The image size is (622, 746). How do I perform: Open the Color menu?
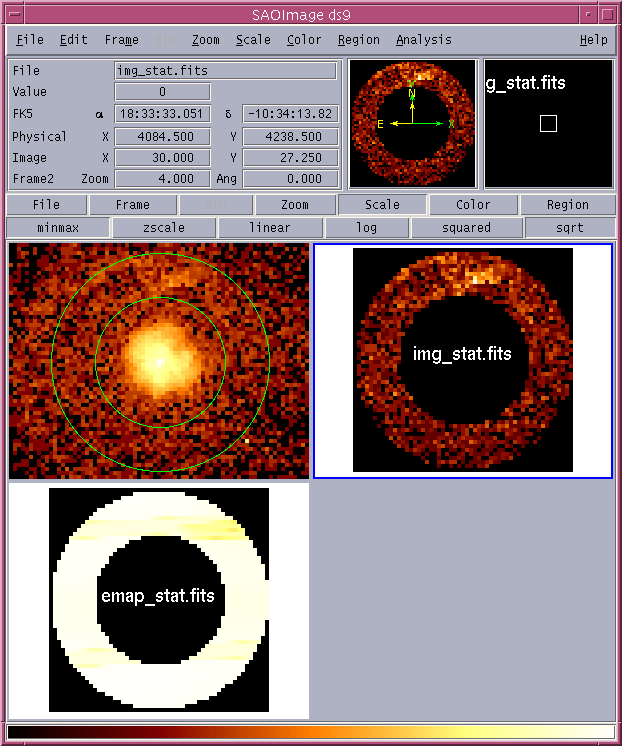304,40
